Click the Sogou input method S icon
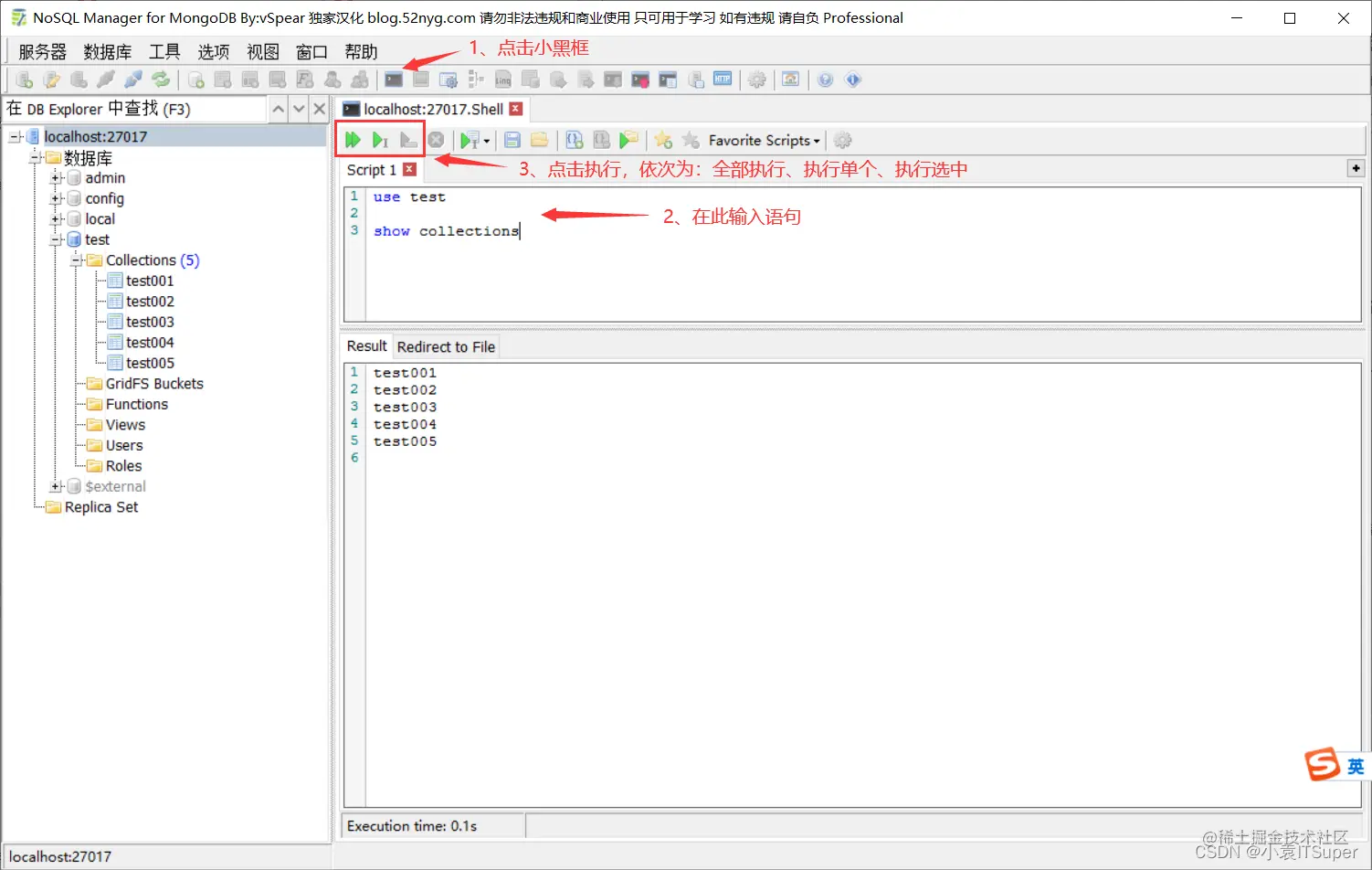 coord(1323,764)
